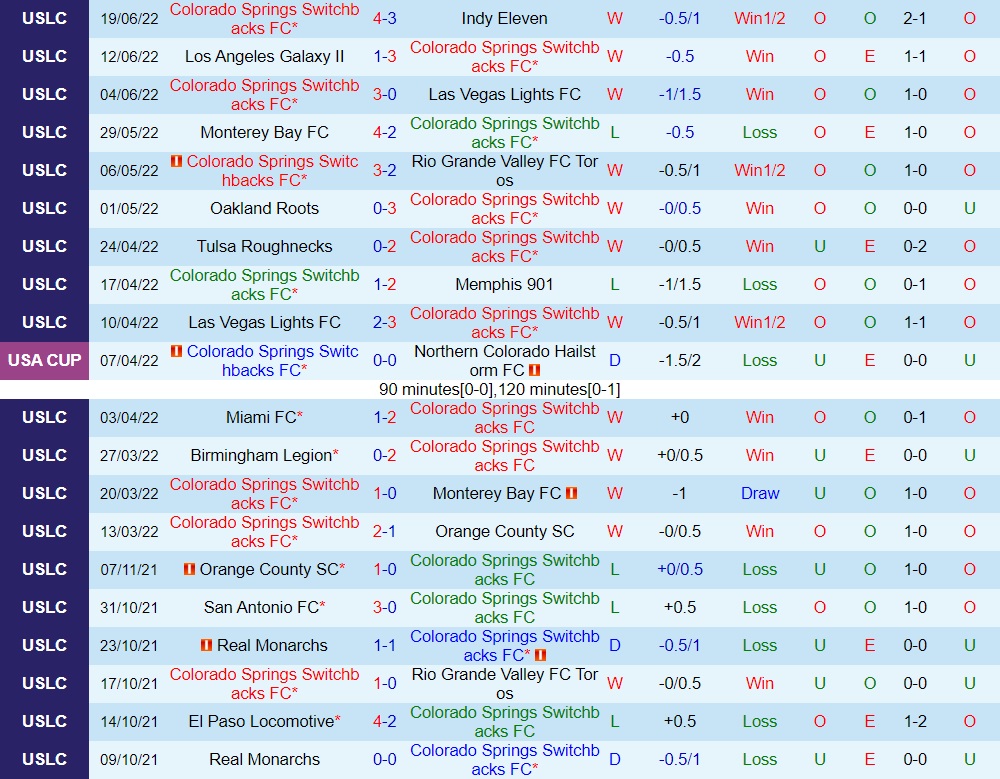
Task: Click the red card icon beside Monterey Bay FC on 20/03/22
Action: 571,493
